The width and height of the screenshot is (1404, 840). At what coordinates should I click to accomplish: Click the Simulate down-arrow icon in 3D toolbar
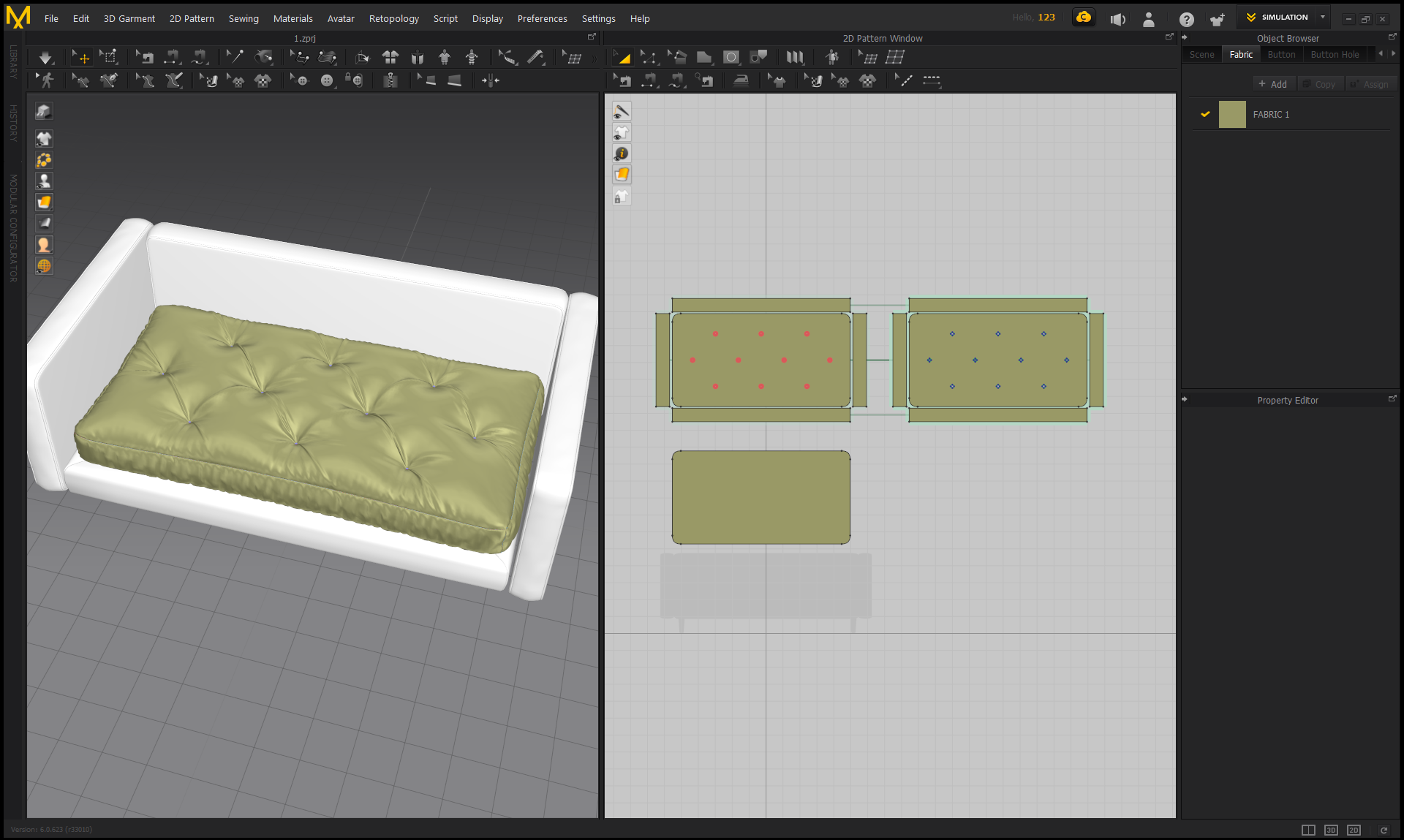click(45, 58)
